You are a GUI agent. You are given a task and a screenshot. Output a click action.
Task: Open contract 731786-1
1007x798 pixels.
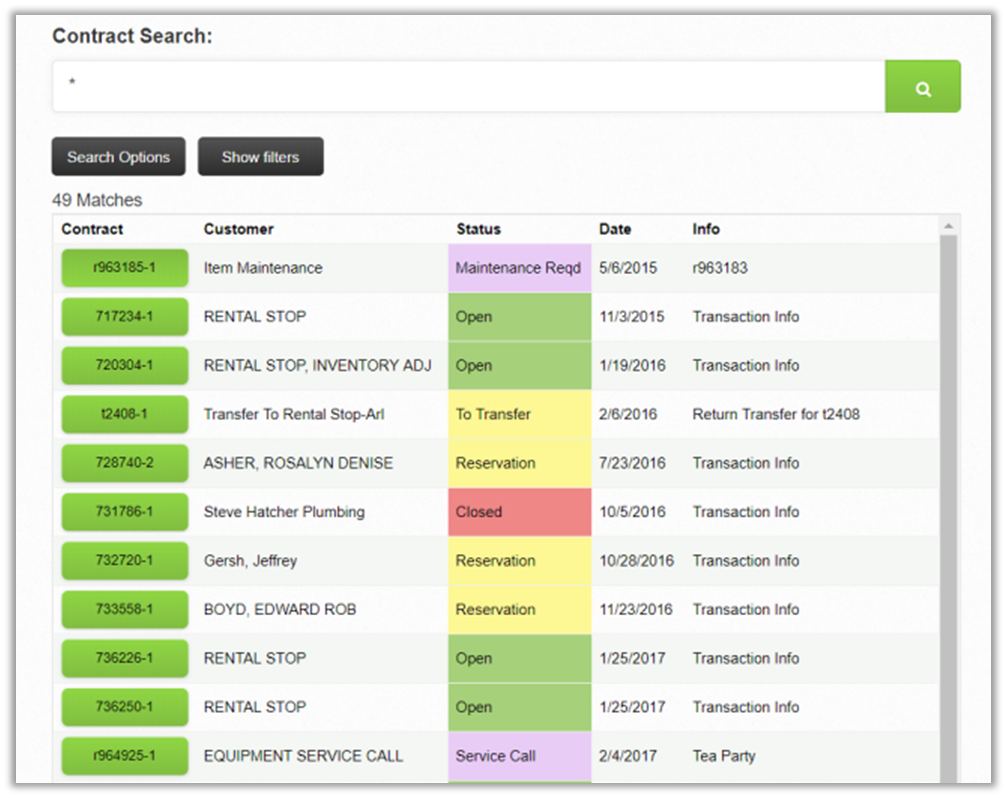coord(124,512)
